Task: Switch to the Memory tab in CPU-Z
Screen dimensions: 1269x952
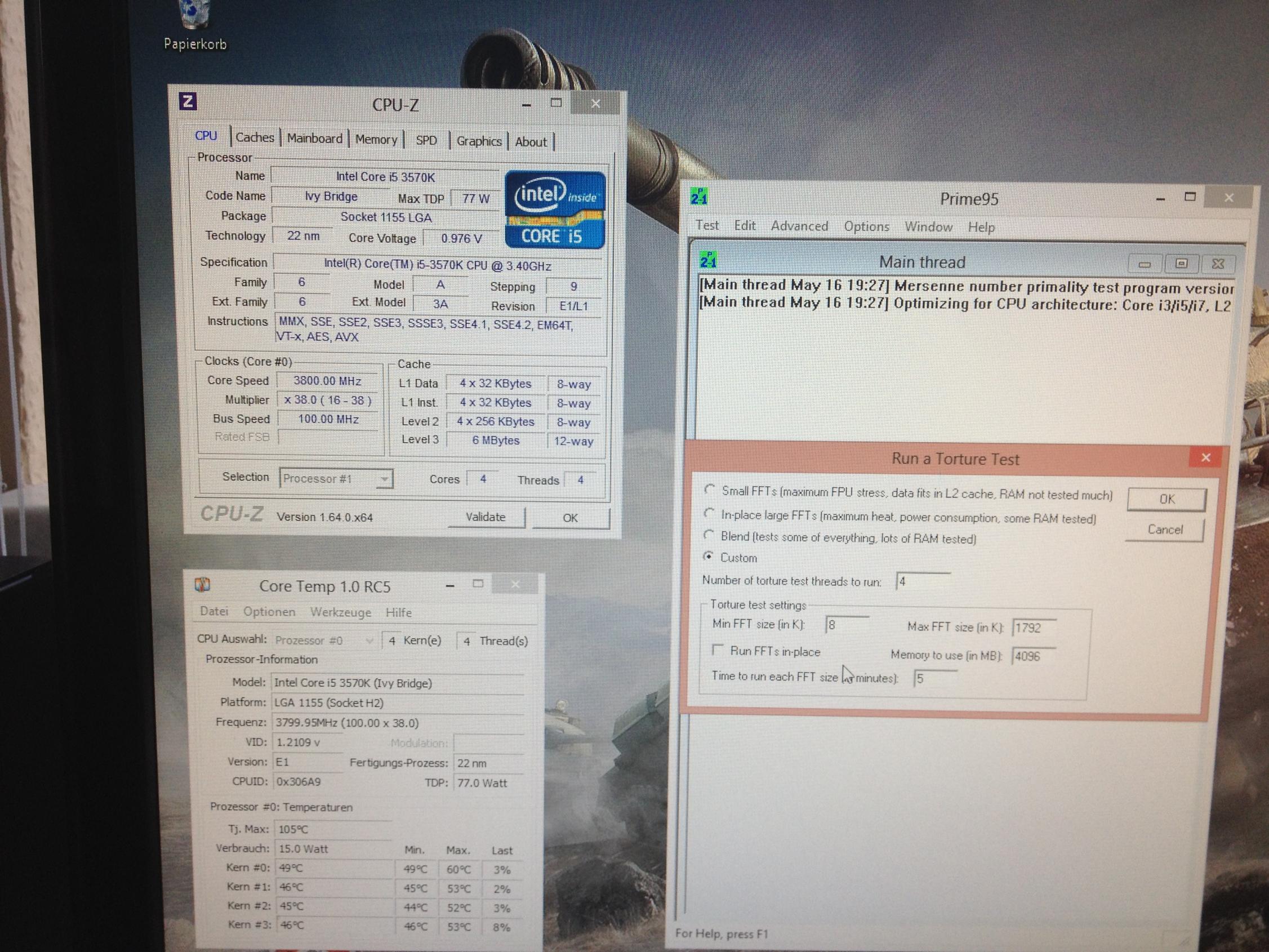Action: [376, 140]
